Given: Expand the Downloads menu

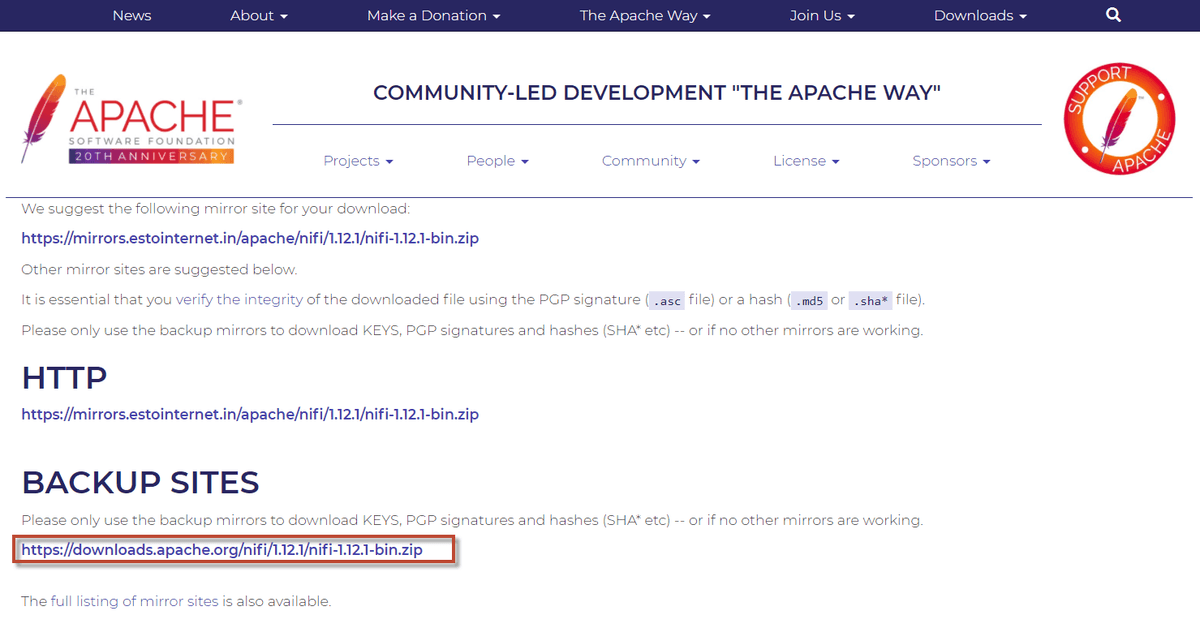Looking at the screenshot, I should pos(980,15).
